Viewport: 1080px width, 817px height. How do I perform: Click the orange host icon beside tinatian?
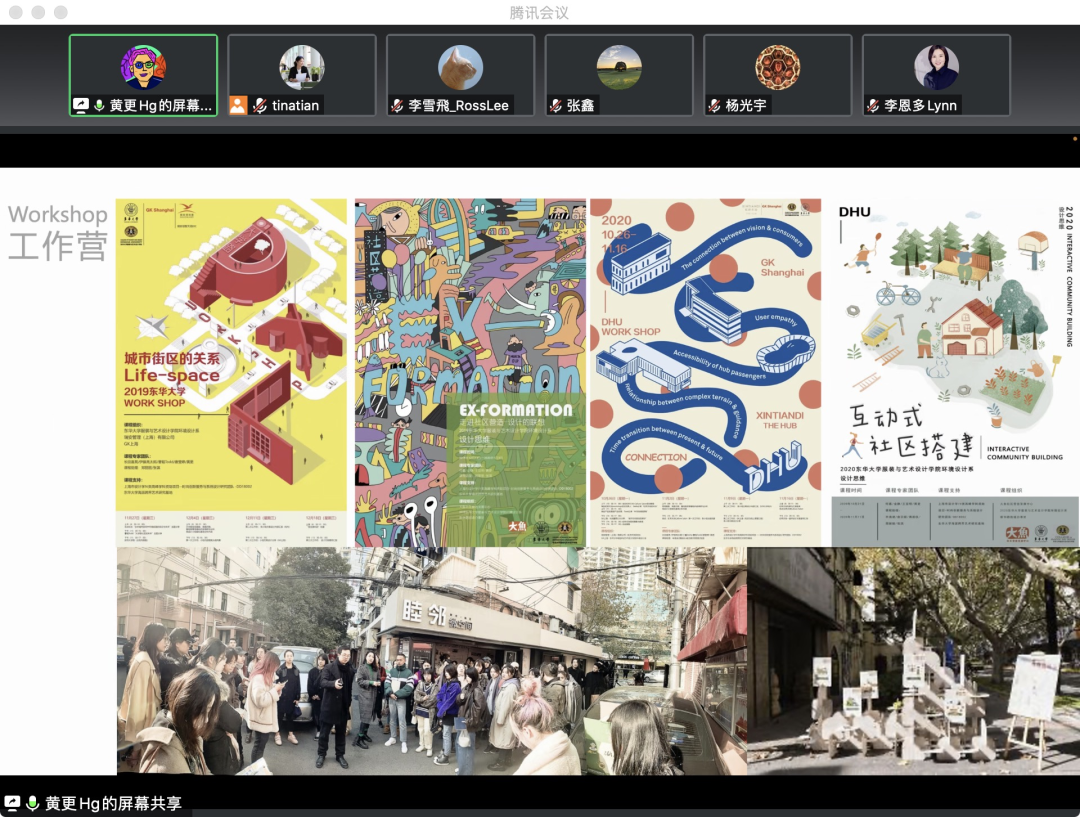(x=238, y=105)
